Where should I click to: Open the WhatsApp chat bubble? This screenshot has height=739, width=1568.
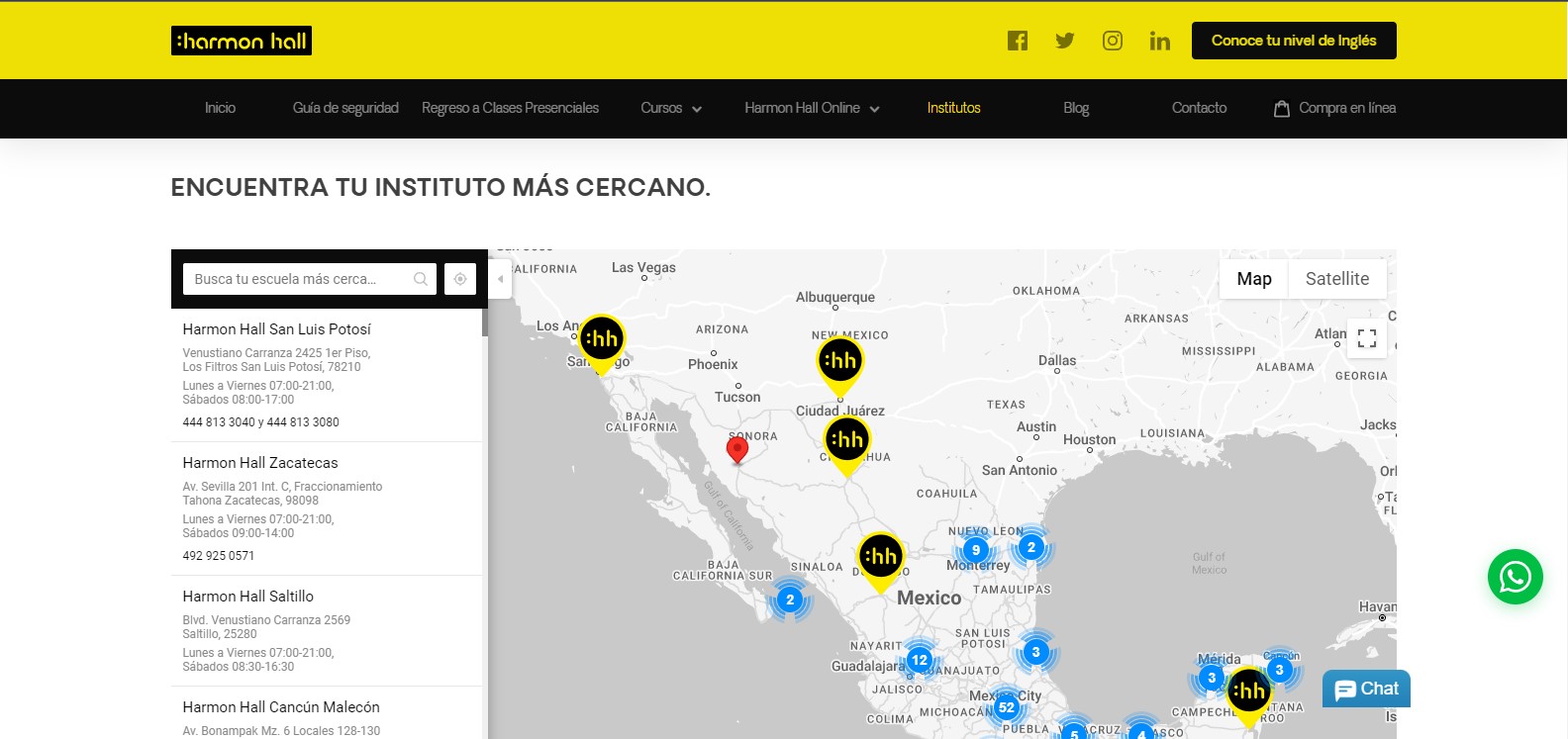click(x=1516, y=577)
